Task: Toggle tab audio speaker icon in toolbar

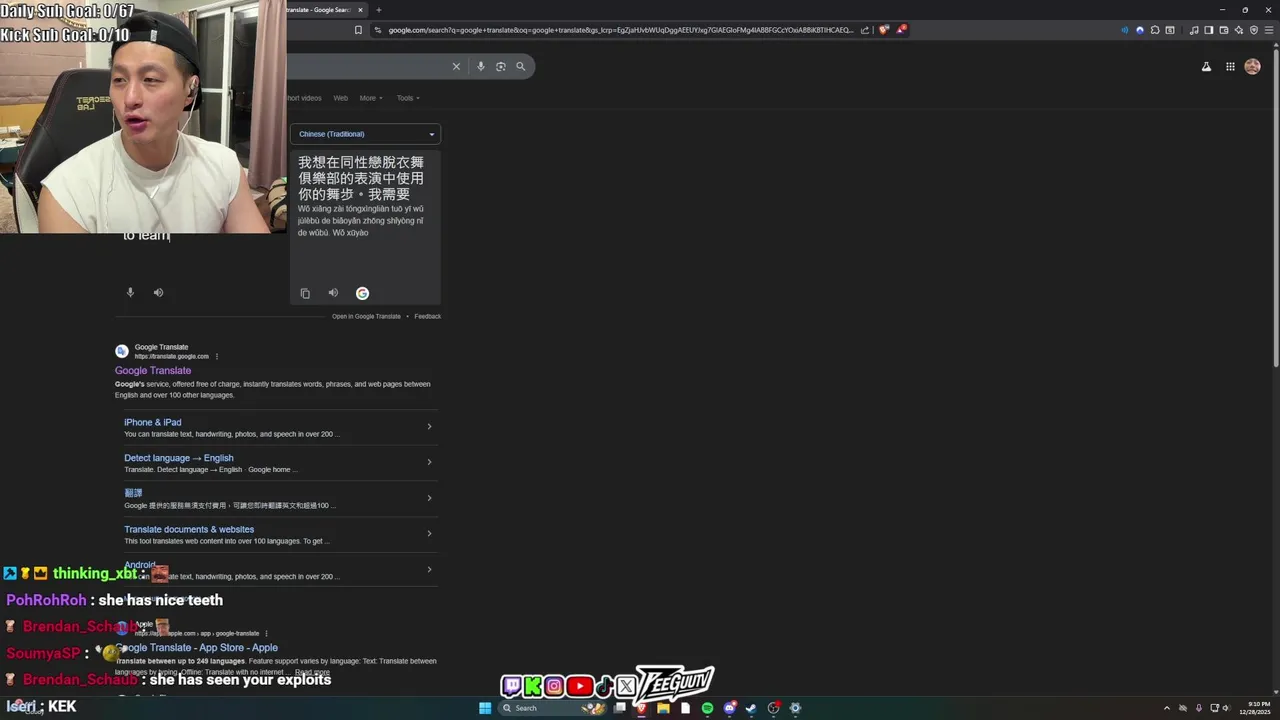Action: [1125, 30]
